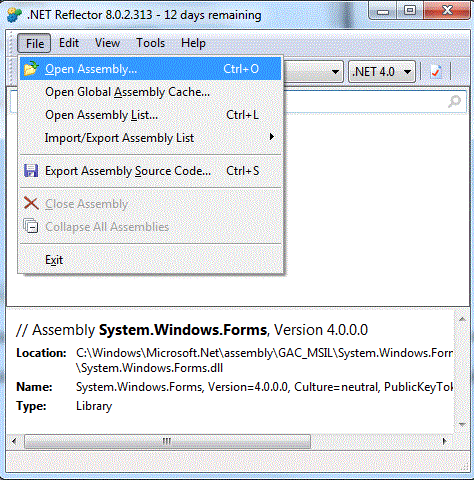
Task: Expand the Import/Export Assembly List submenu
Action: [x=151, y=137]
